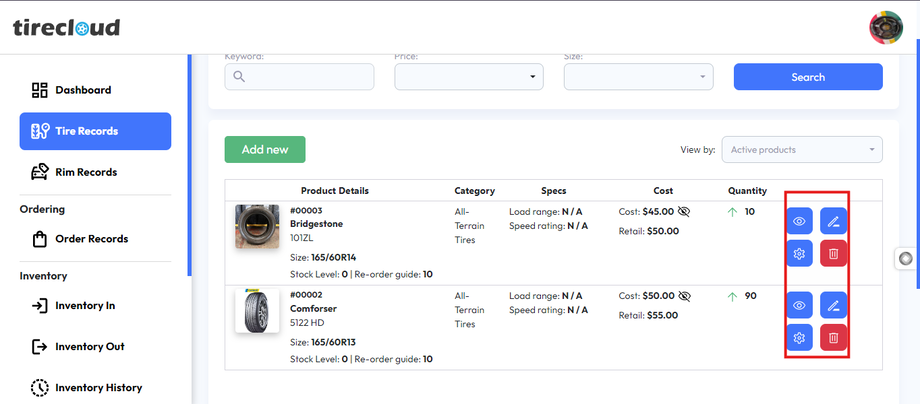Screen dimensions: 920x404
Task: Expand the Size filter dropdown
Action: point(638,77)
